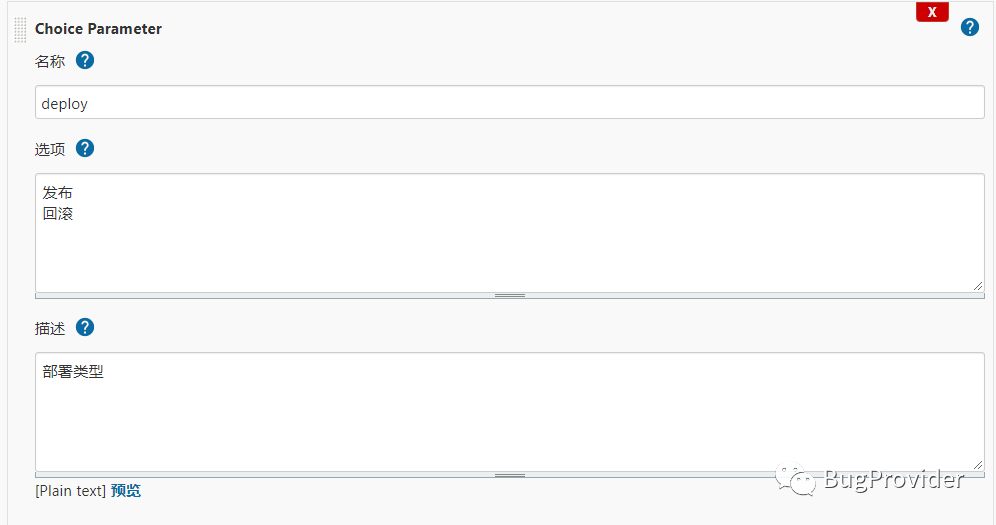Open the Choice Parameter help icon at top right
996x525 pixels.
tap(969, 27)
